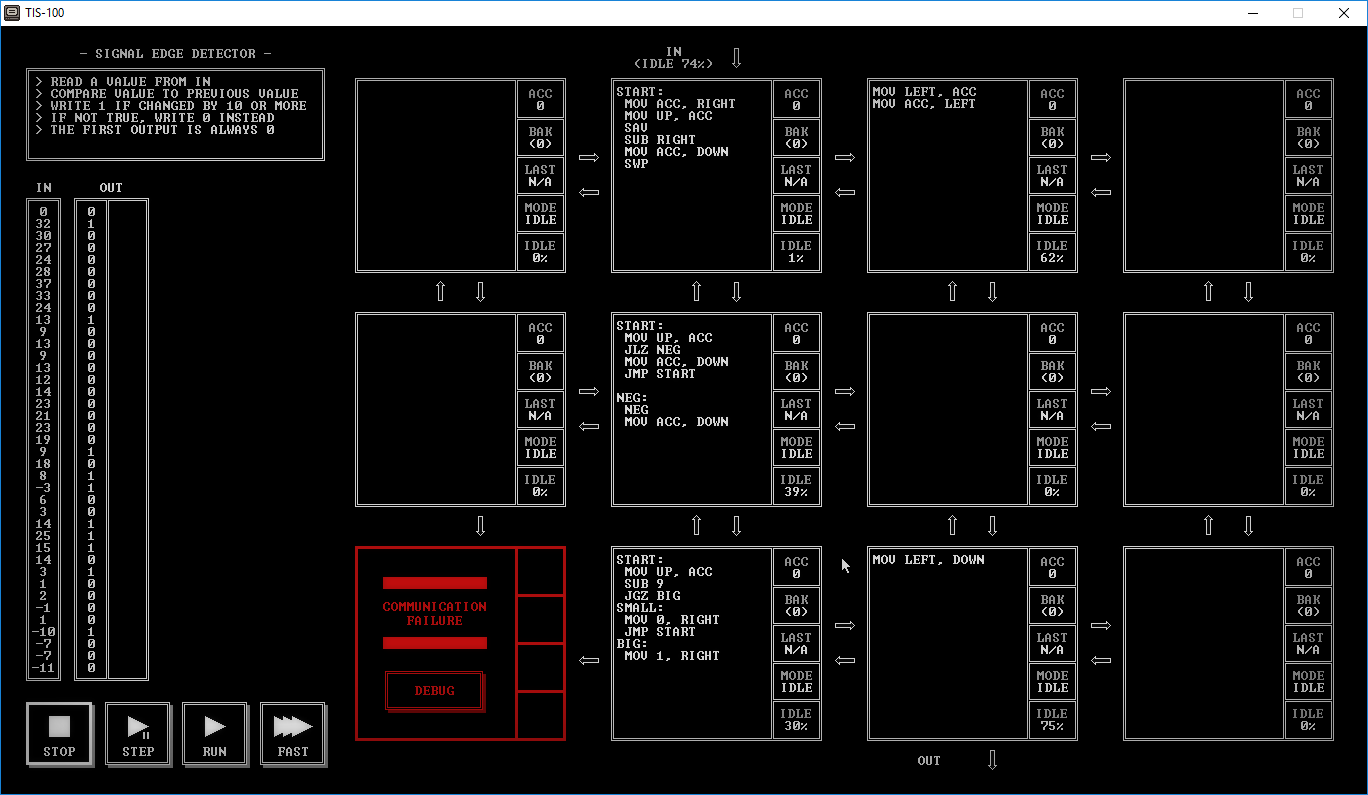Click the top center node code editor
The width and height of the screenshot is (1368, 795).
point(692,175)
